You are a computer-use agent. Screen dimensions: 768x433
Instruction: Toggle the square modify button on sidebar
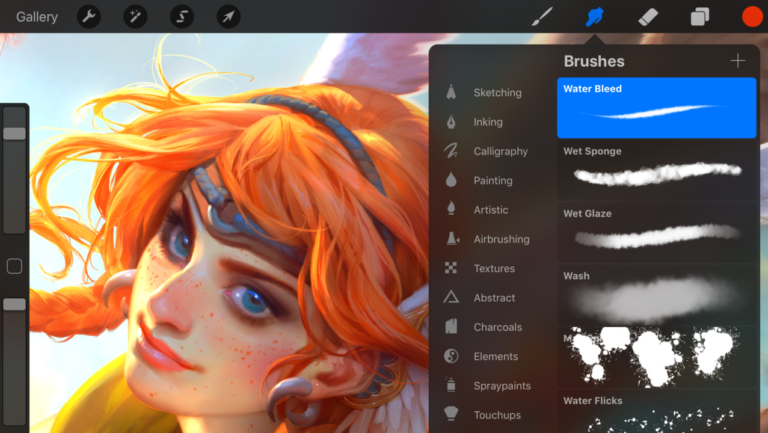(14, 266)
